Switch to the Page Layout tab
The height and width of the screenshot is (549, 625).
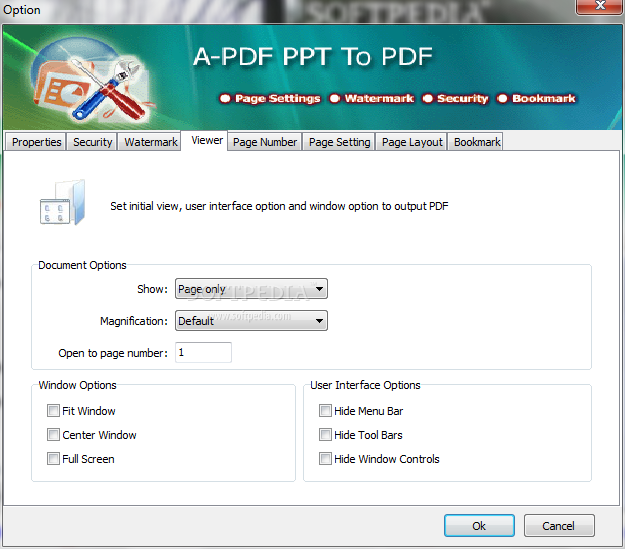pyautogui.click(x=412, y=142)
